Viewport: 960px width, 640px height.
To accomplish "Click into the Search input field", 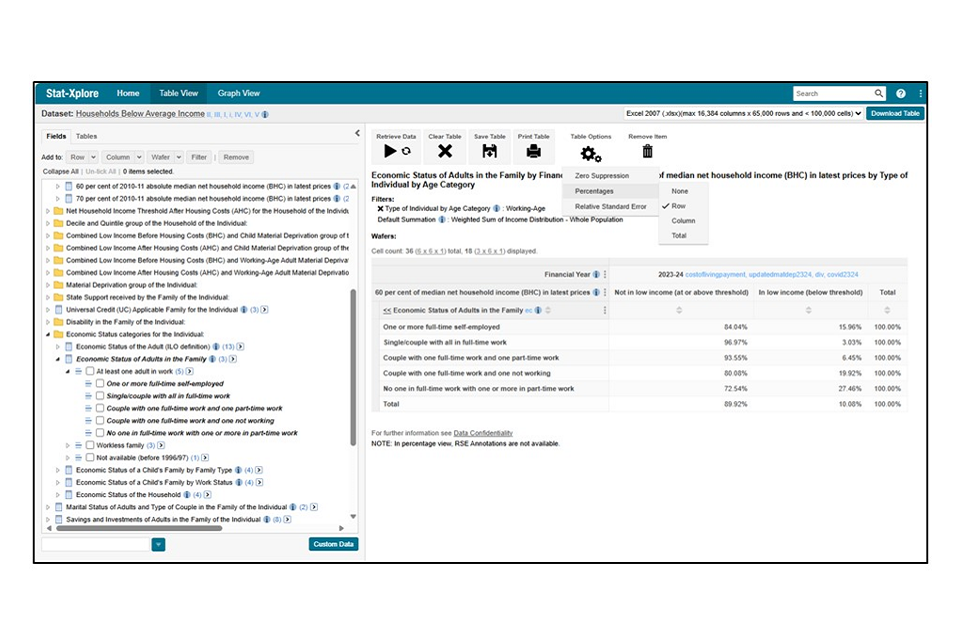I will point(832,94).
